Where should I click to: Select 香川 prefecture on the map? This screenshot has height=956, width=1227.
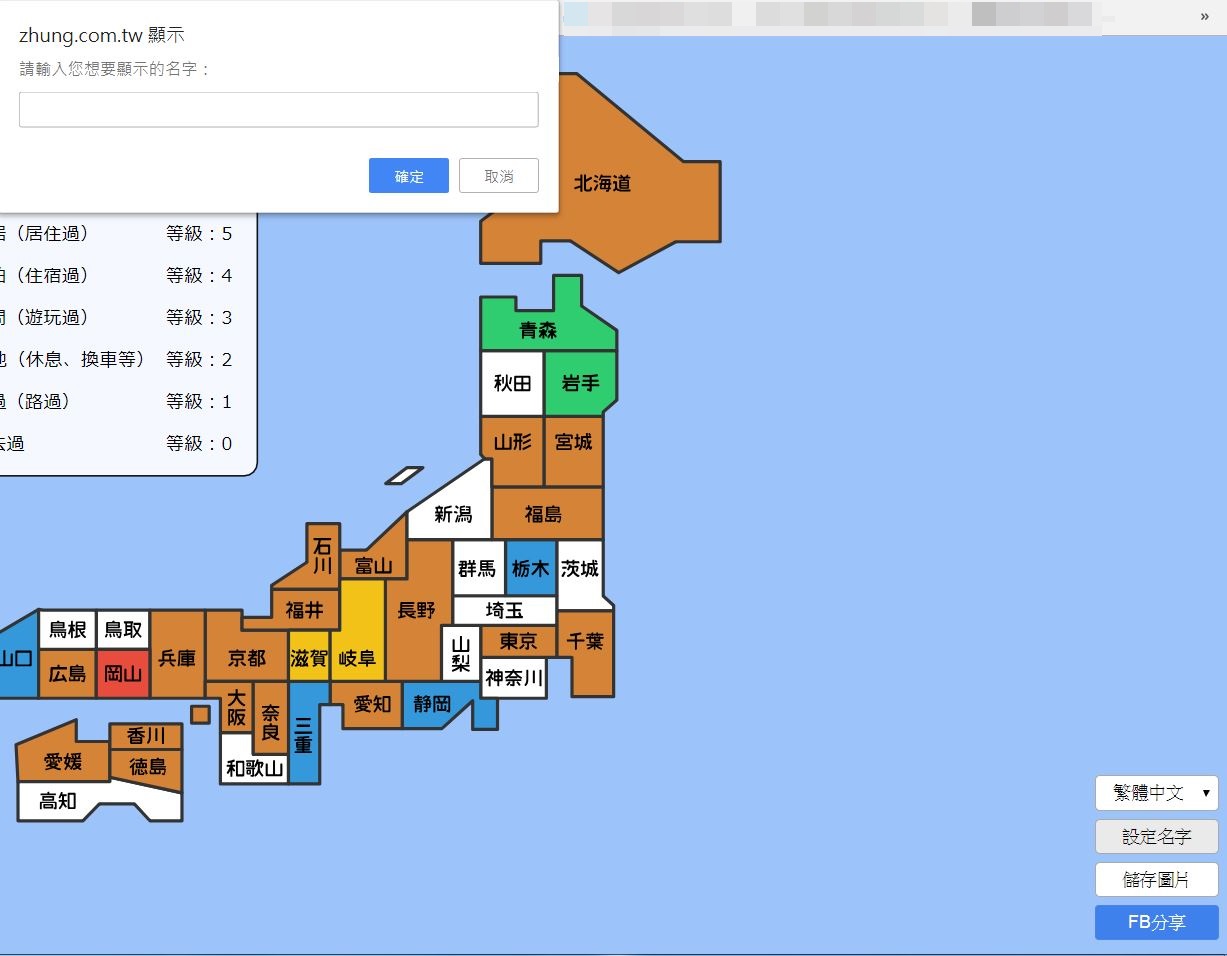coord(146,736)
